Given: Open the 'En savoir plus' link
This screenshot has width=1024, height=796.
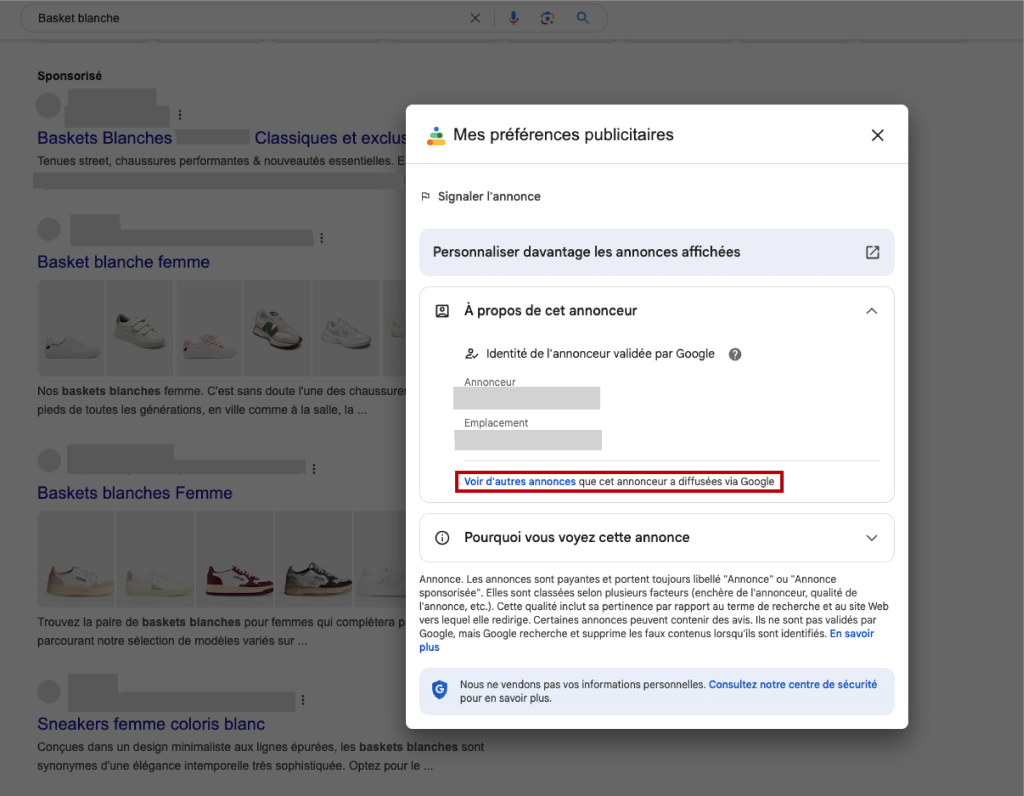Looking at the screenshot, I should pos(852,633).
